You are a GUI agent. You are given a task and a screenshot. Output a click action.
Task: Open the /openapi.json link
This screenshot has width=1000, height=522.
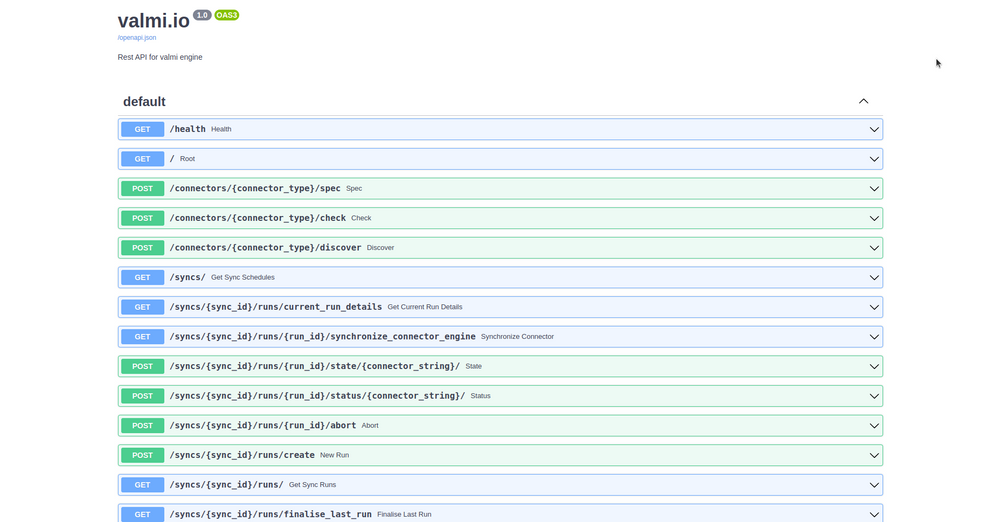click(x=136, y=38)
